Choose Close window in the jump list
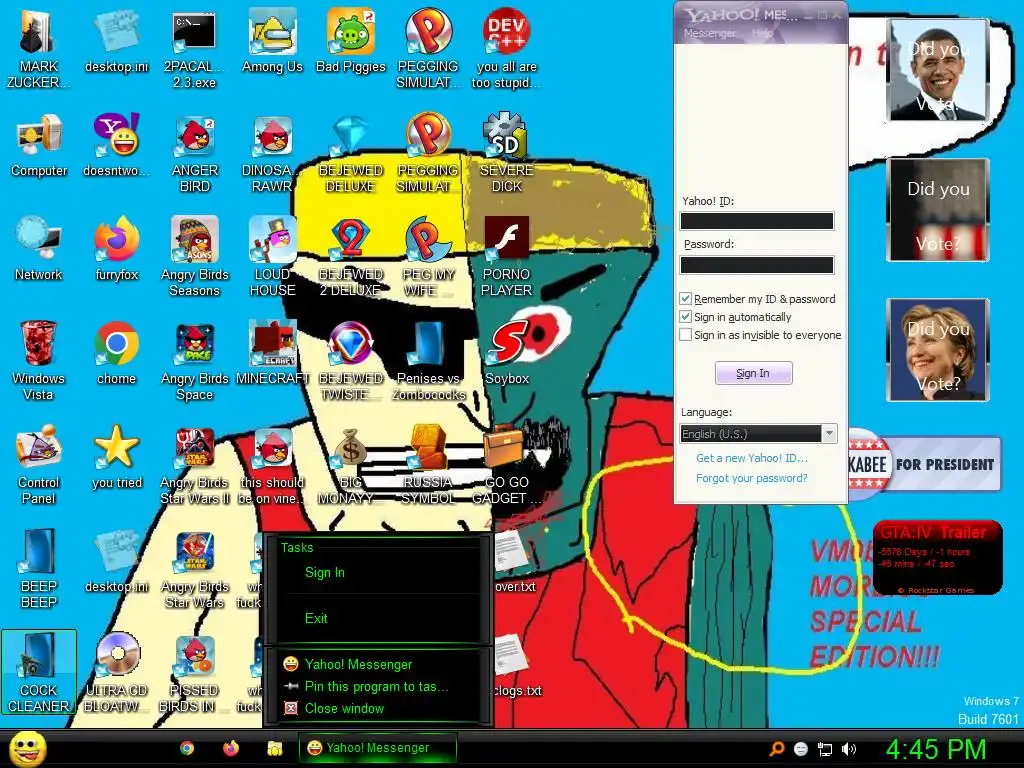 pyautogui.click(x=344, y=708)
